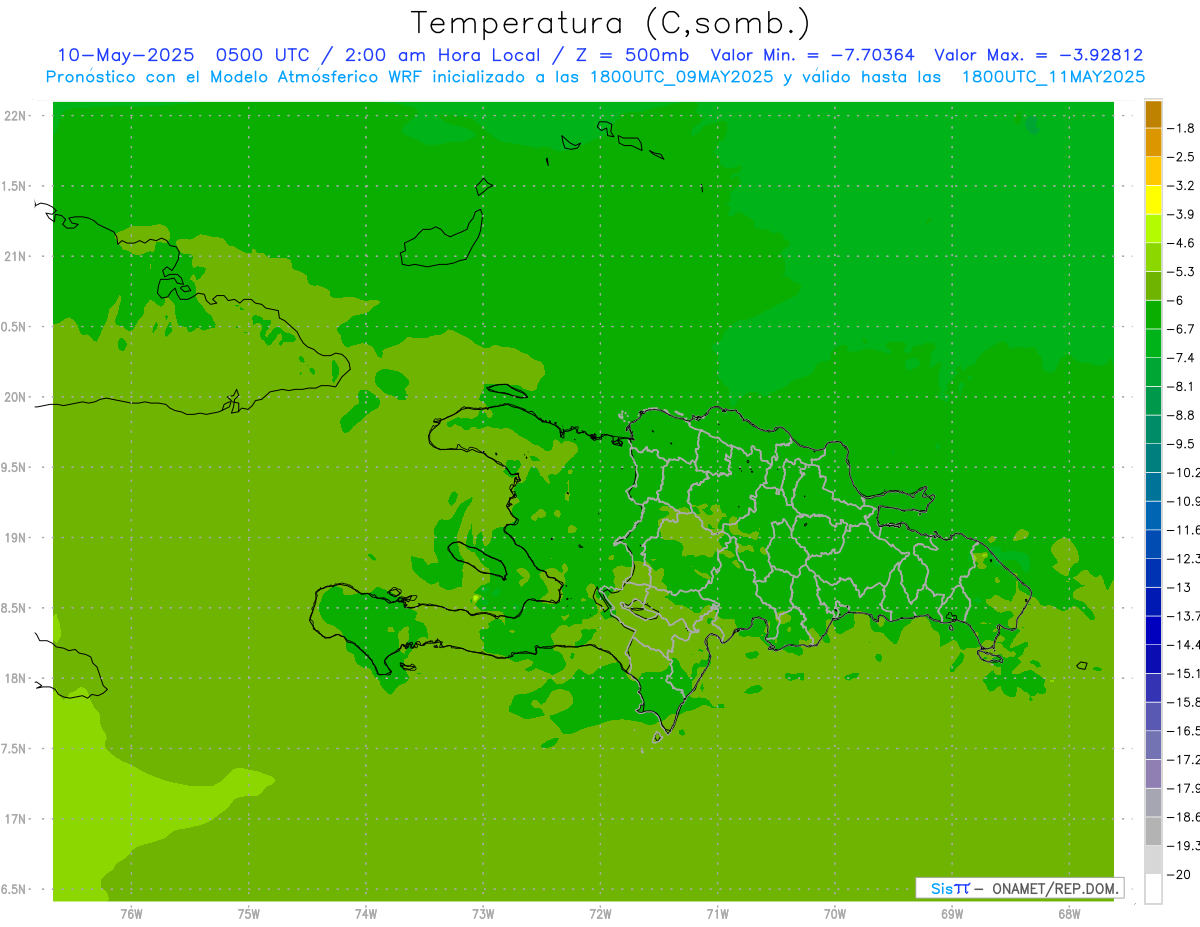Click the '1800UTC_11MAY2025' valid-until time
1200x927 pixels.
(1054, 77)
